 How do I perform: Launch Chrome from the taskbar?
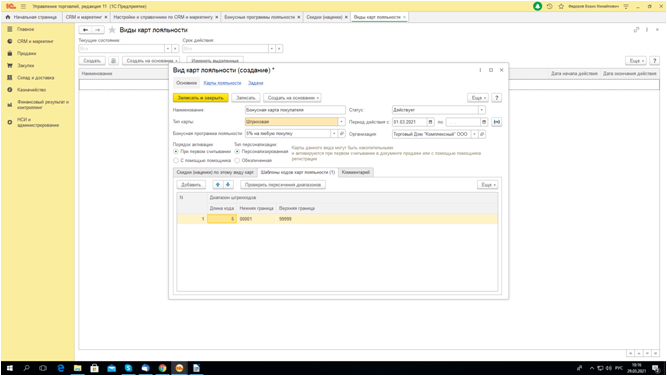click(x=162, y=368)
